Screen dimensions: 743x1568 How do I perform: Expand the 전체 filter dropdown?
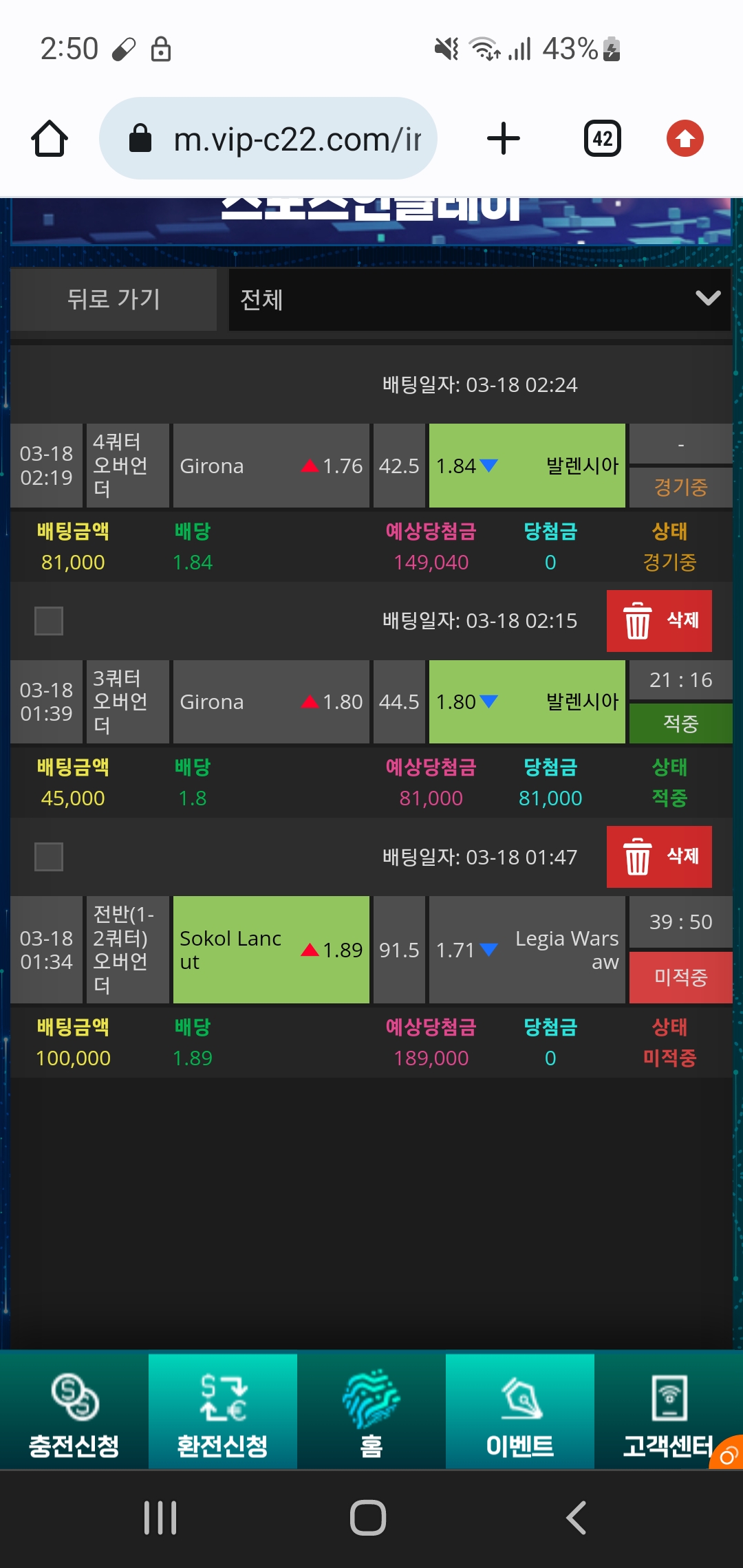pyautogui.click(x=479, y=300)
